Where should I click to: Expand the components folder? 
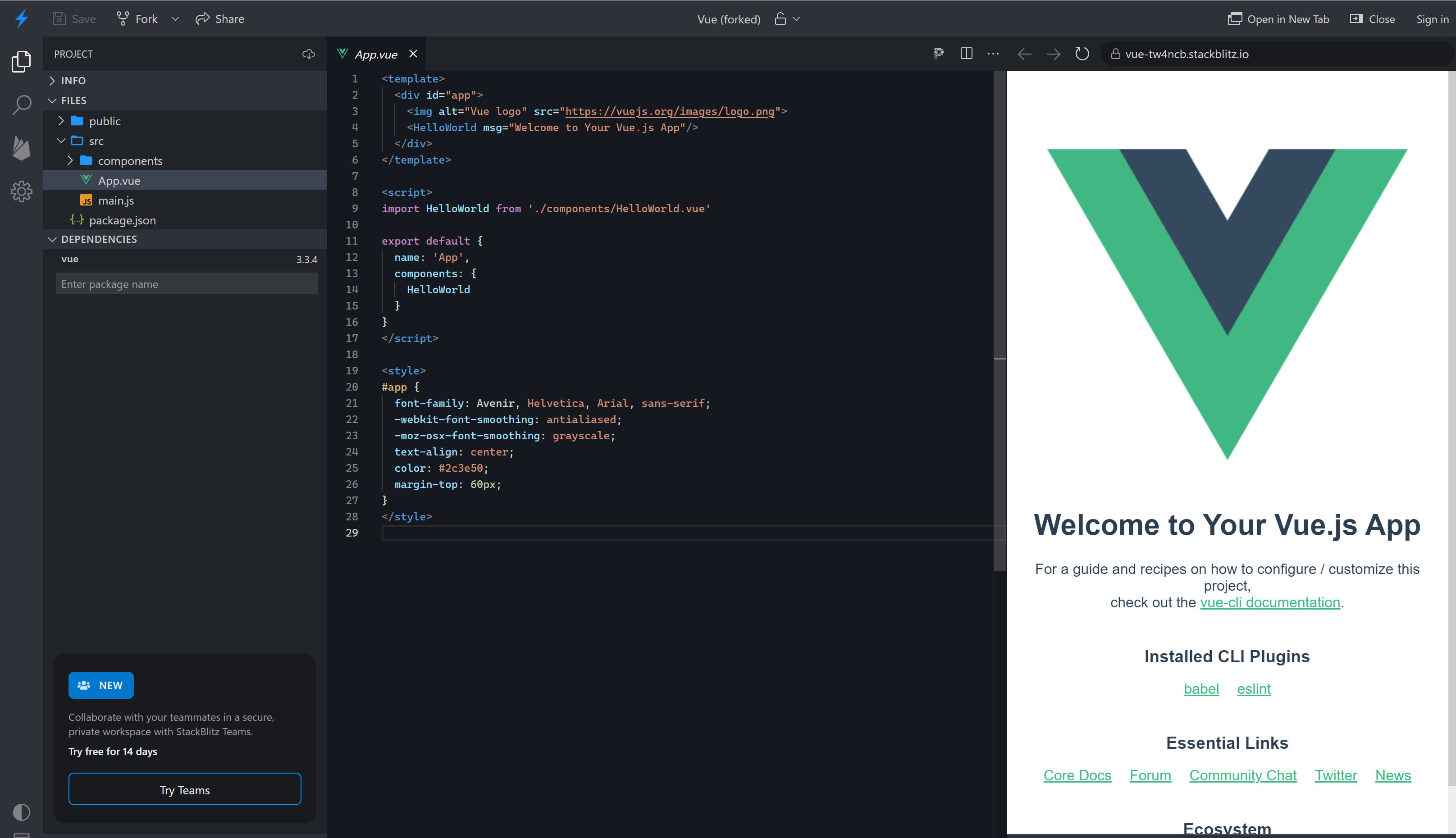click(x=185, y=160)
